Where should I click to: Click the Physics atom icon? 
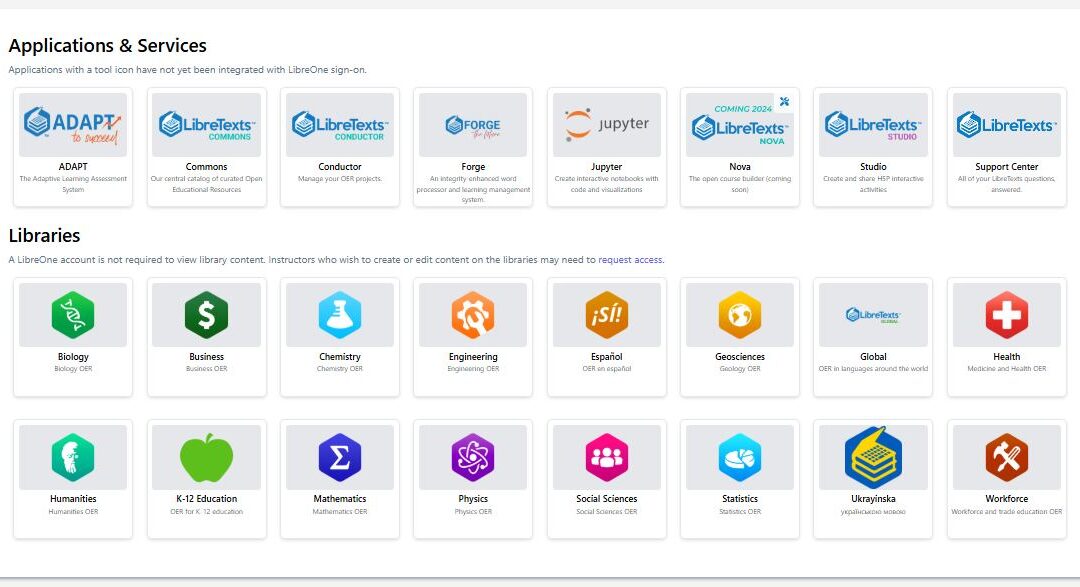[472, 457]
